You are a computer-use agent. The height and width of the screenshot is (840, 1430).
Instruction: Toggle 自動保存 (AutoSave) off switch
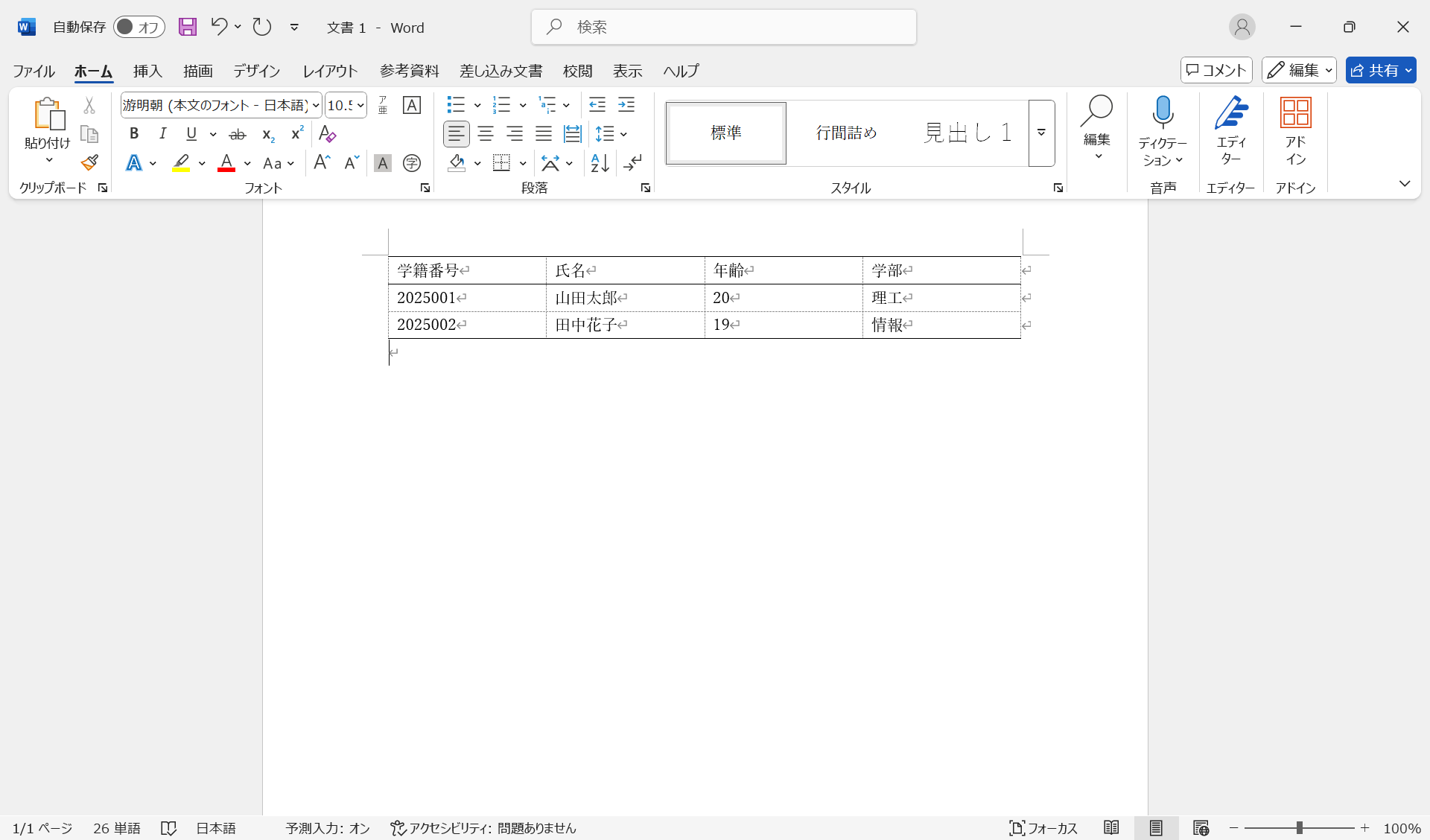[139, 27]
